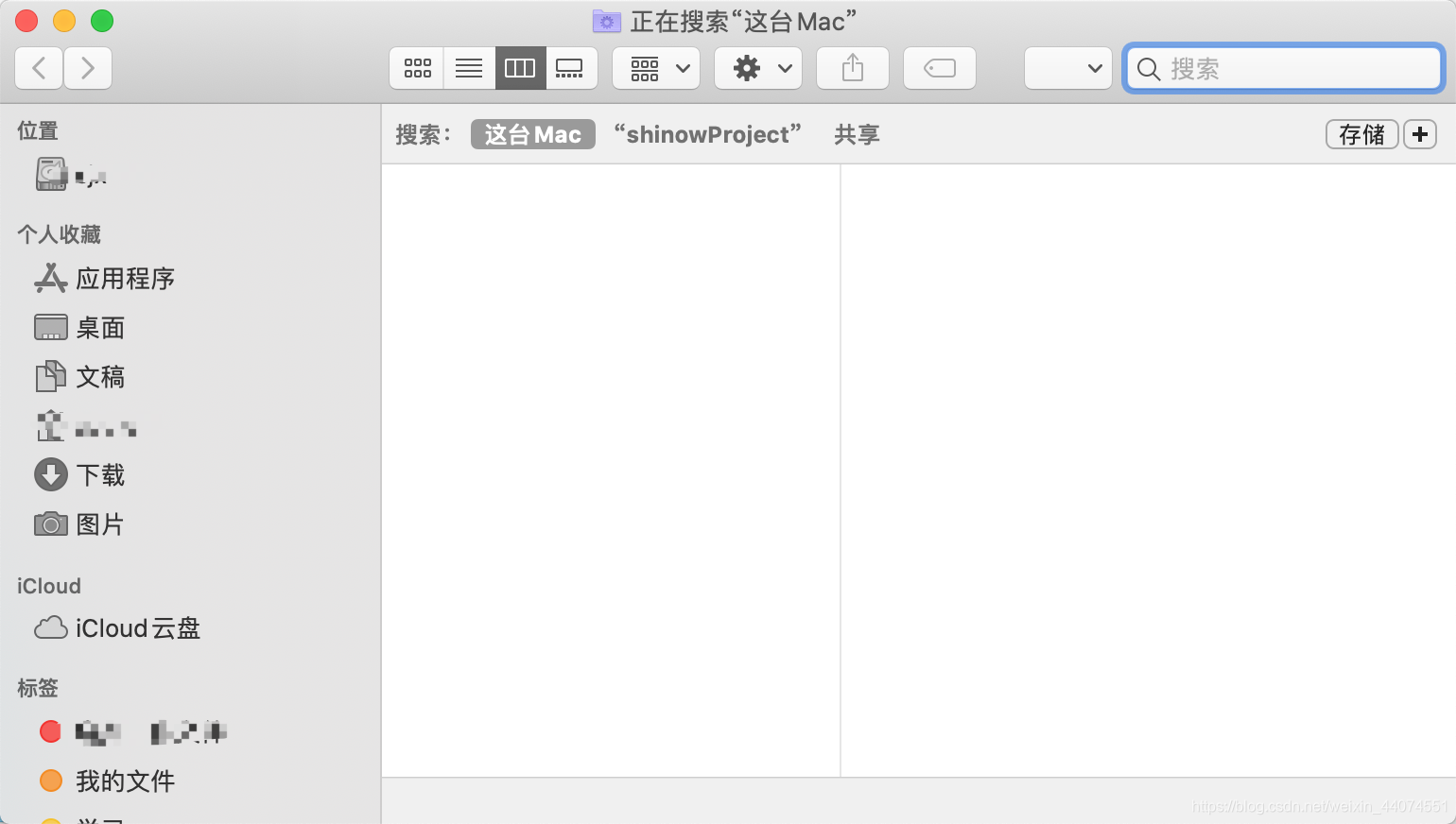
Task: Switch to list view
Action: tap(469, 68)
